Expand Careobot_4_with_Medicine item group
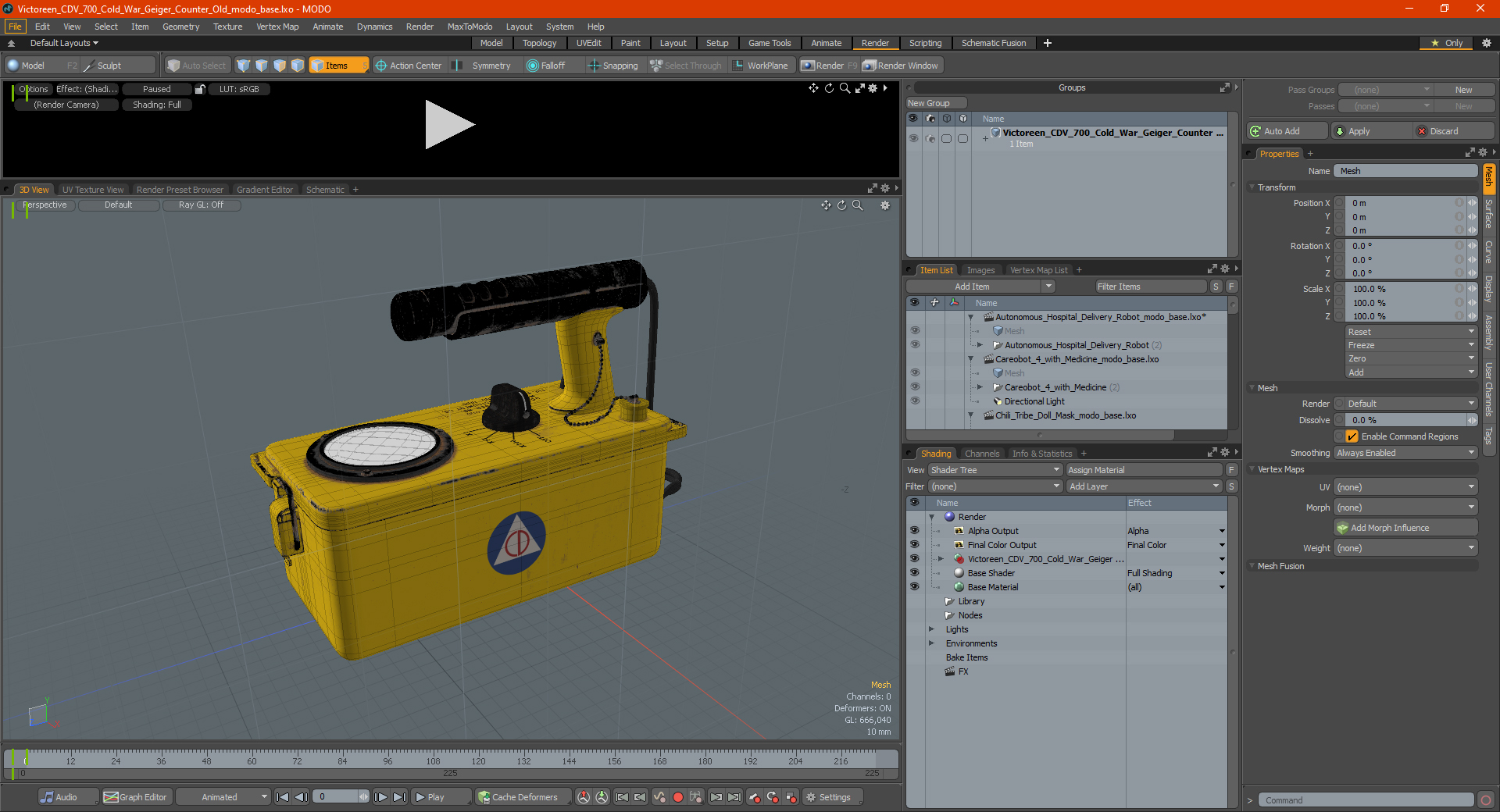 (980, 387)
